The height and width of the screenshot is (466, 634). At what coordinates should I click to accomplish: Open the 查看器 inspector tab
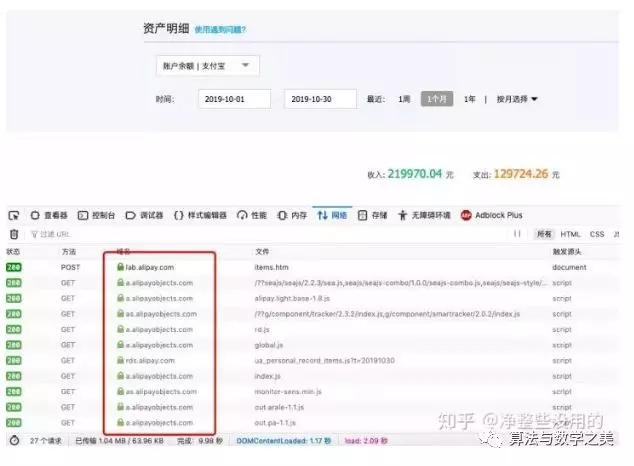pos(49,215)
